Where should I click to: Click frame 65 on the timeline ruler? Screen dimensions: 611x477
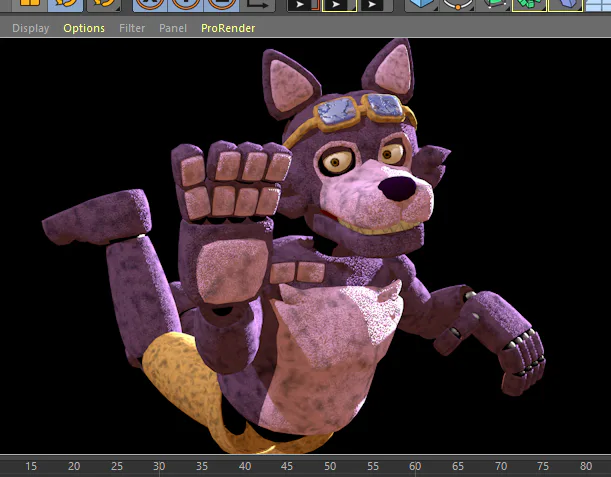pos(458,466)
